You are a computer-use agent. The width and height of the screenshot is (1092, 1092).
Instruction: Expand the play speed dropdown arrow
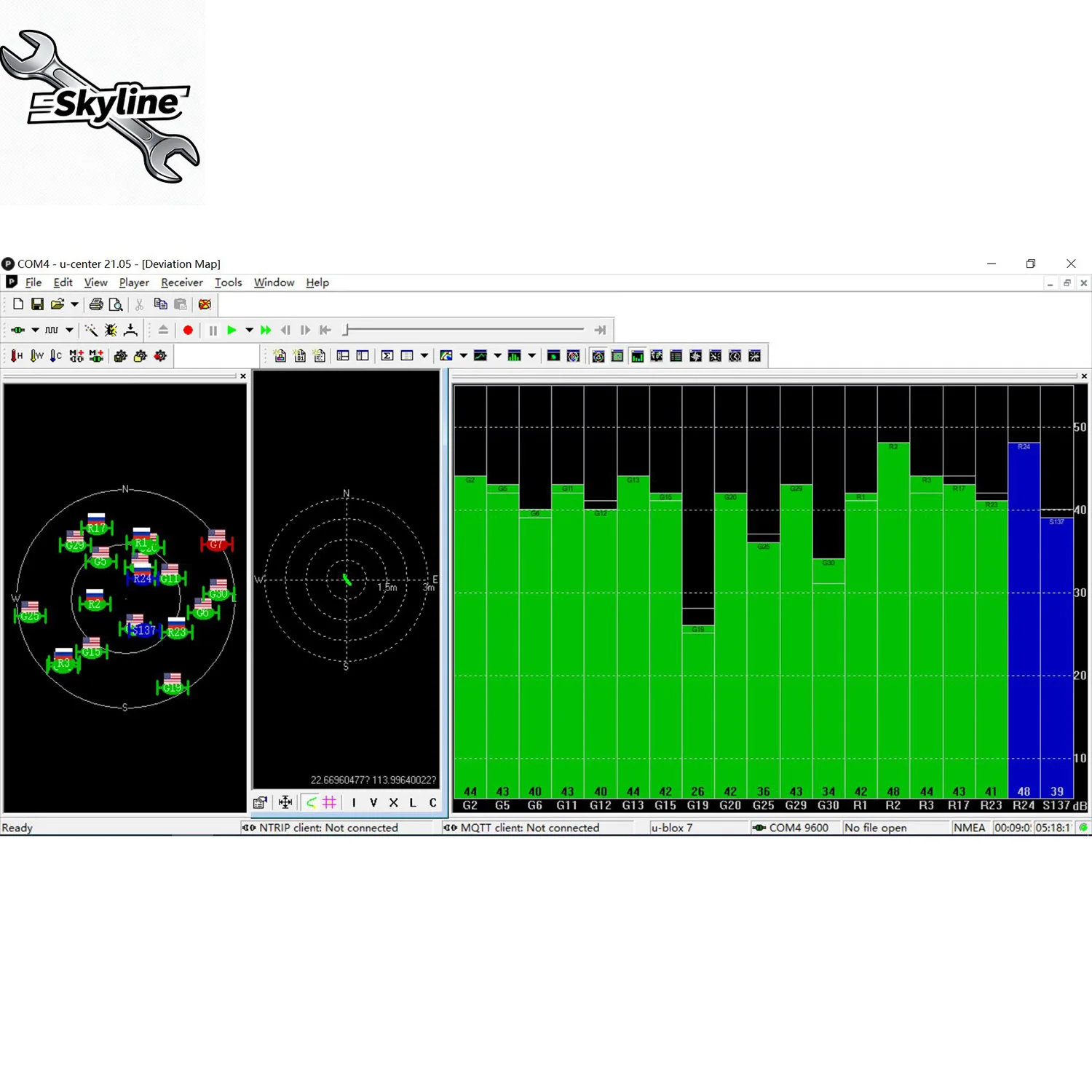coord(249,330)
